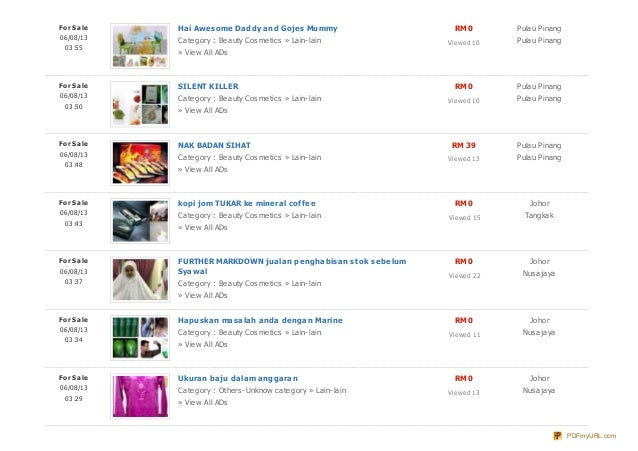The width and height of the screenshot is (638, 451).
Task: Open FURTHER MARKDOWN jualan penghabisan stok listing
Action: pyautogui.click(x=292, y=266)
